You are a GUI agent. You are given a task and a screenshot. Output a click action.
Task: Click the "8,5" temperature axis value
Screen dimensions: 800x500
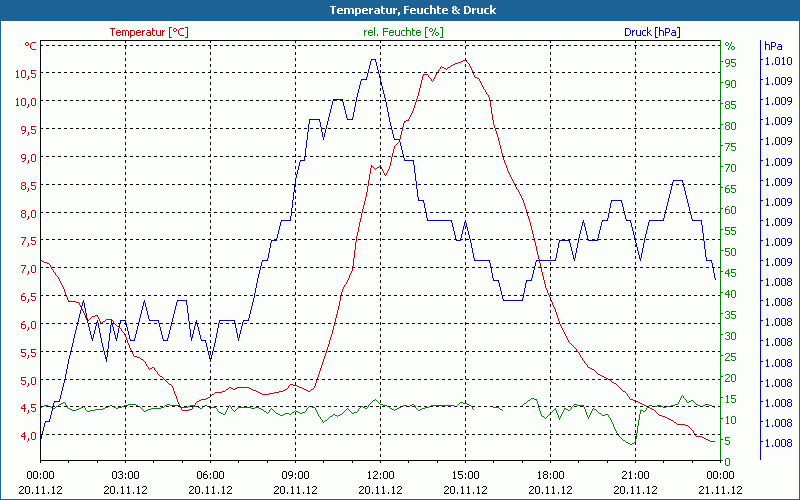(29, 186)
